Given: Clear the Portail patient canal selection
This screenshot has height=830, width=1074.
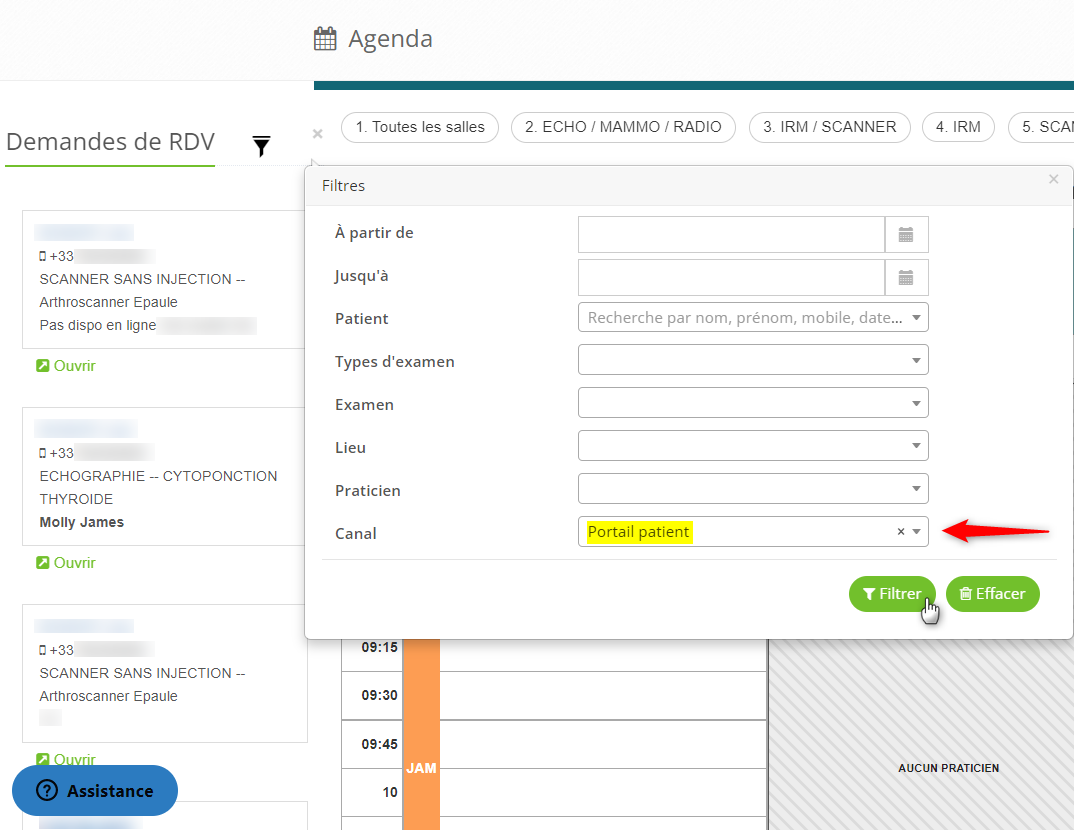Looking at the screenshot, I should (900, 532).
